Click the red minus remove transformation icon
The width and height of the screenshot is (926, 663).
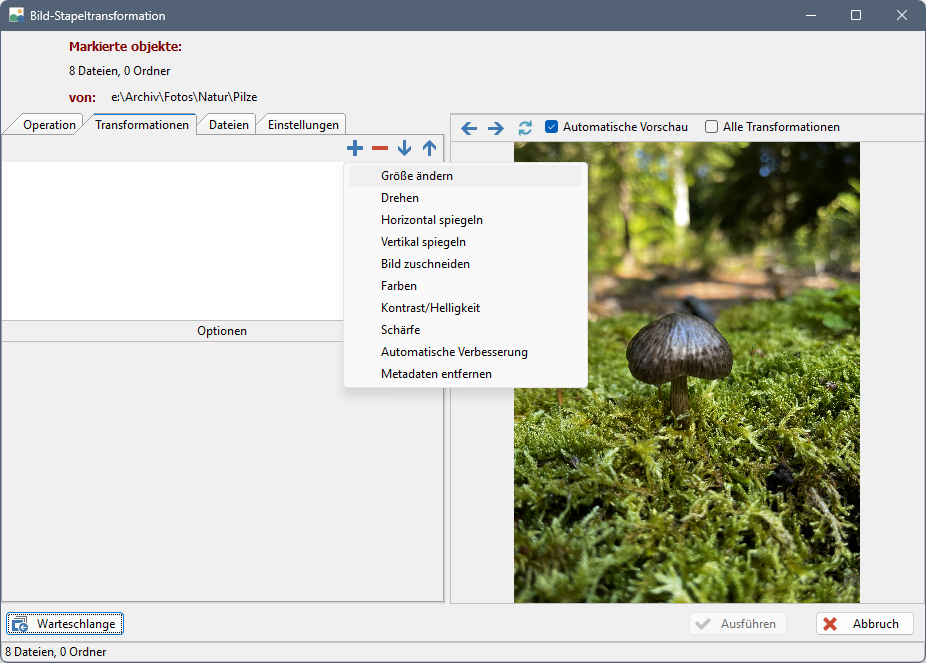[x=380, y=148]
